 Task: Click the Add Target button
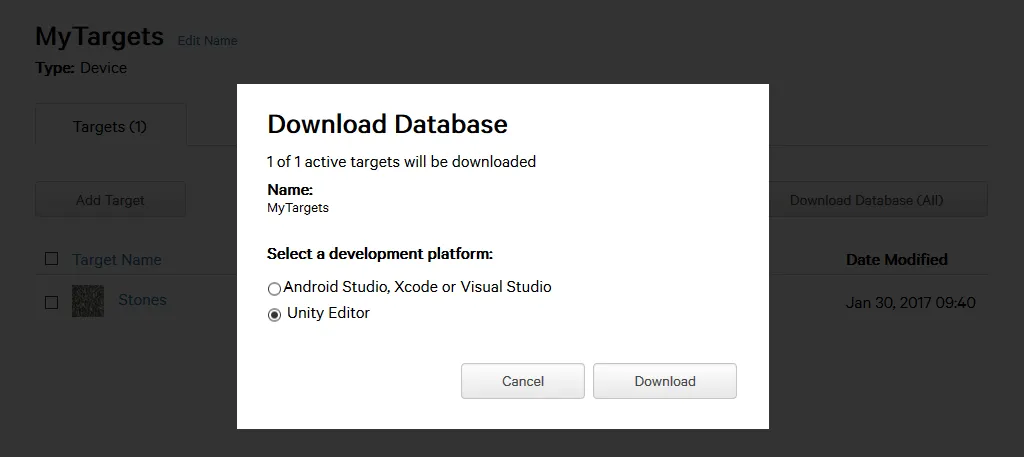tap(110, 200)
